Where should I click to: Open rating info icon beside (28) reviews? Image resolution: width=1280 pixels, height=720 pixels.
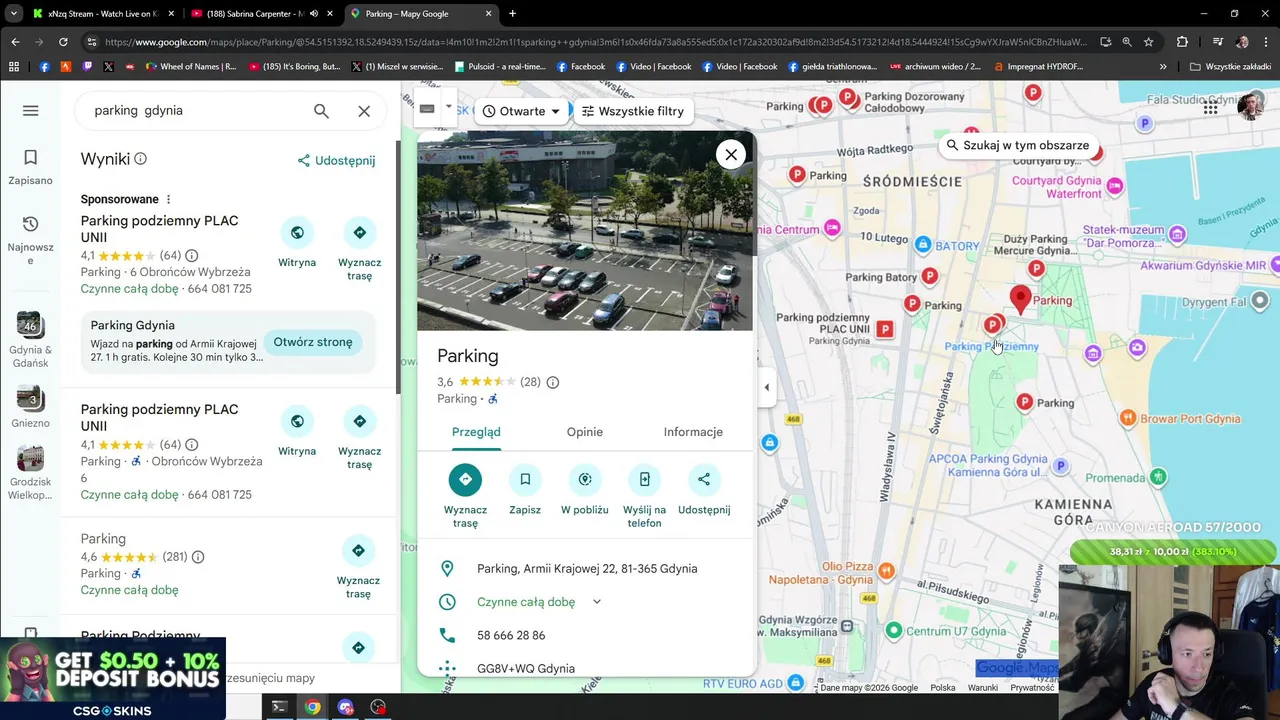pos(552,382)
